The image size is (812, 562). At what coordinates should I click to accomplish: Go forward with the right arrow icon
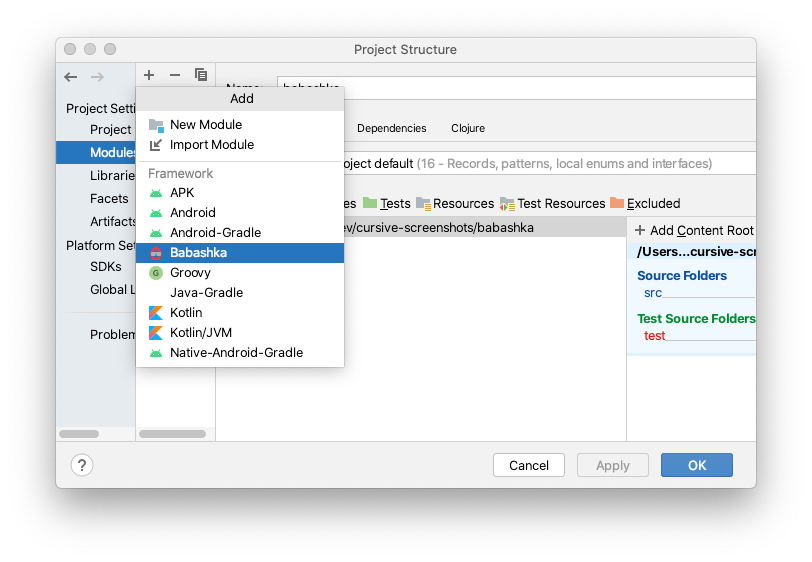coord(97,77)
